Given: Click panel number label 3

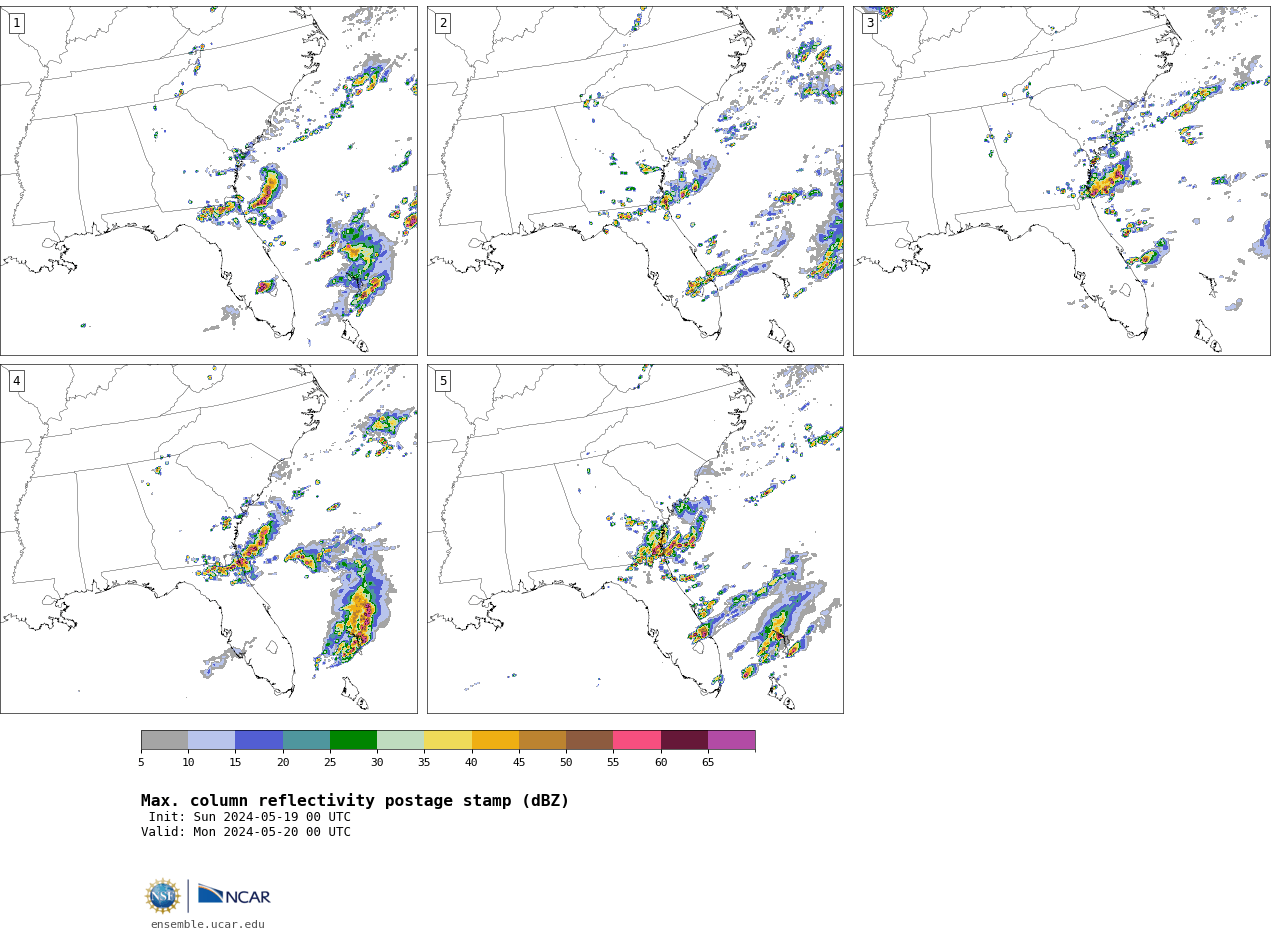Looking at the screenshot, I should 870,23.
